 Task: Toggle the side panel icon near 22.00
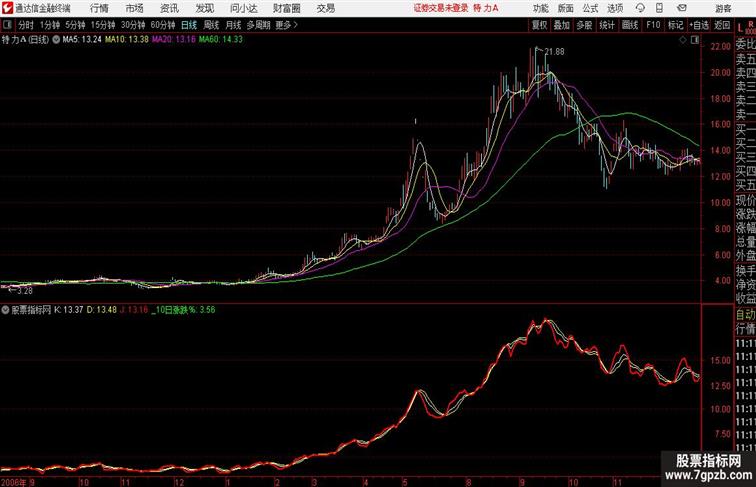coord(695,40)
